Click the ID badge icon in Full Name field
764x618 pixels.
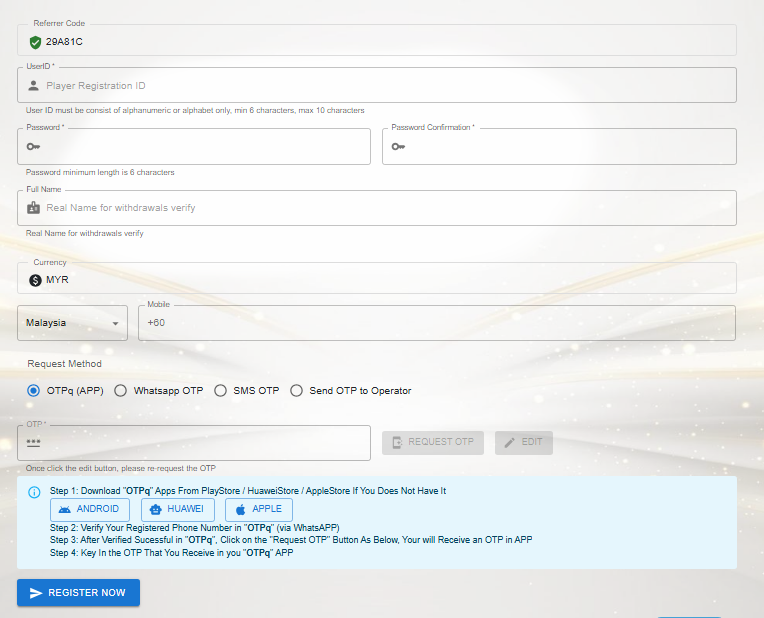(x=34, y=208)
